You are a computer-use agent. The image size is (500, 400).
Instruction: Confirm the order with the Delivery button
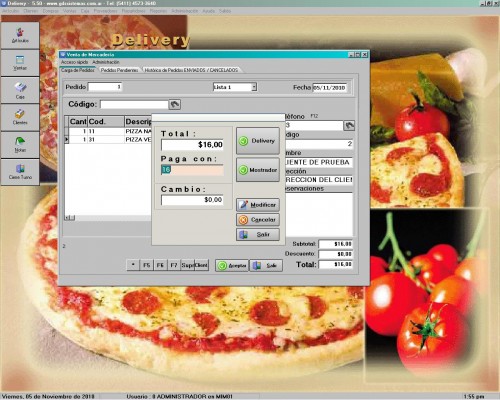click(x=258, y=141)
